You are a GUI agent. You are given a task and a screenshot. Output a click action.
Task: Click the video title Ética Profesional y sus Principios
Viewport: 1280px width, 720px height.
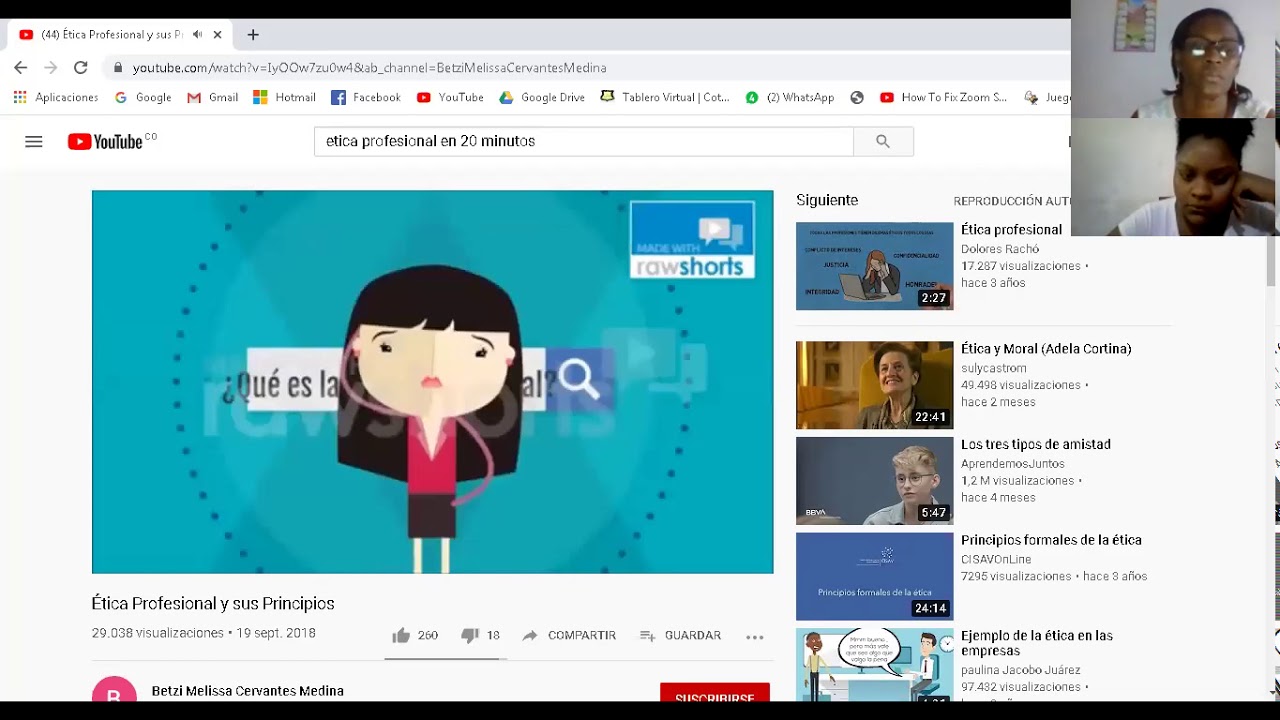tap(213, 604)
